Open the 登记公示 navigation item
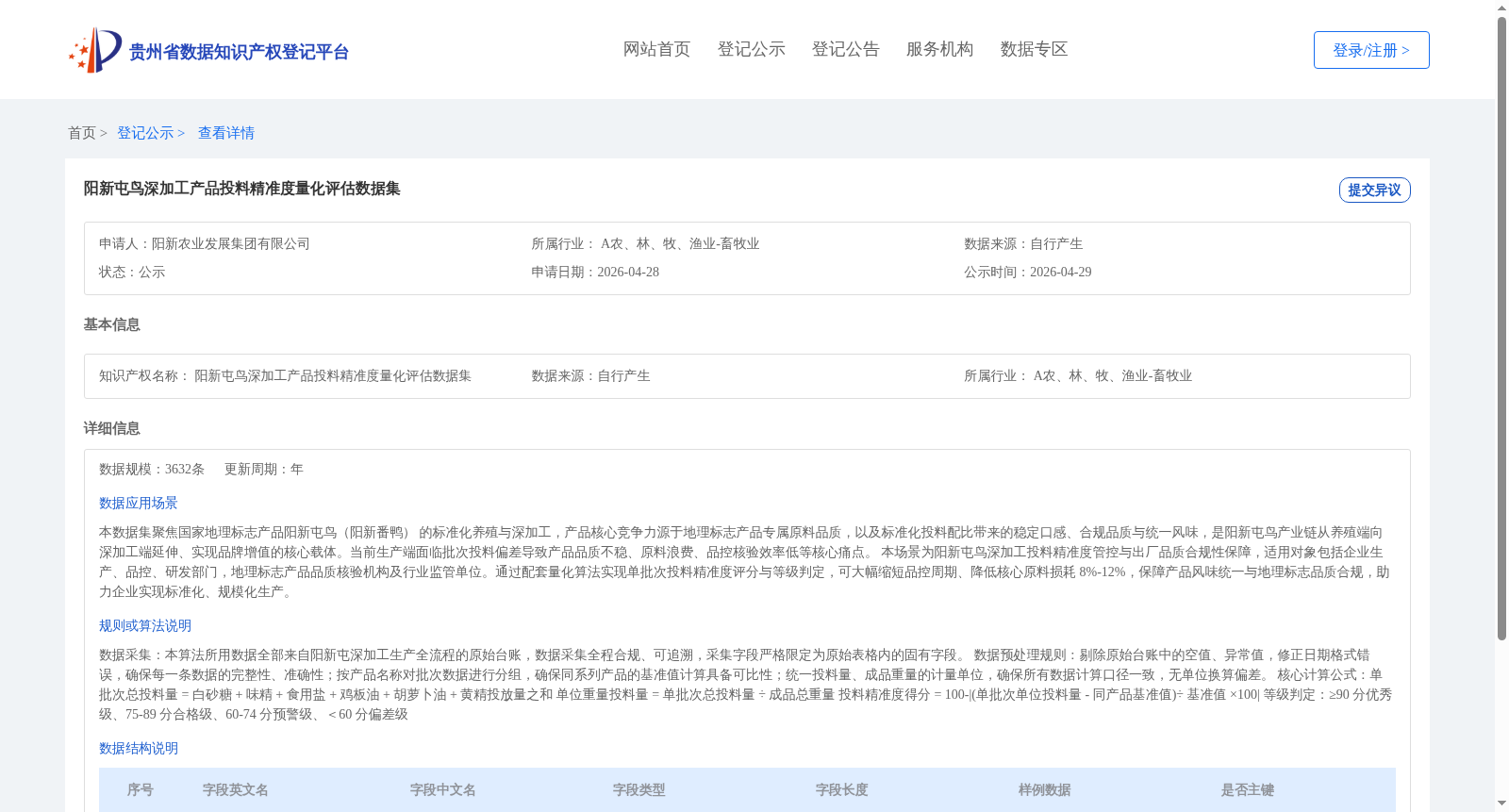This screenshot has width=1509, height=812. (751, 49)
